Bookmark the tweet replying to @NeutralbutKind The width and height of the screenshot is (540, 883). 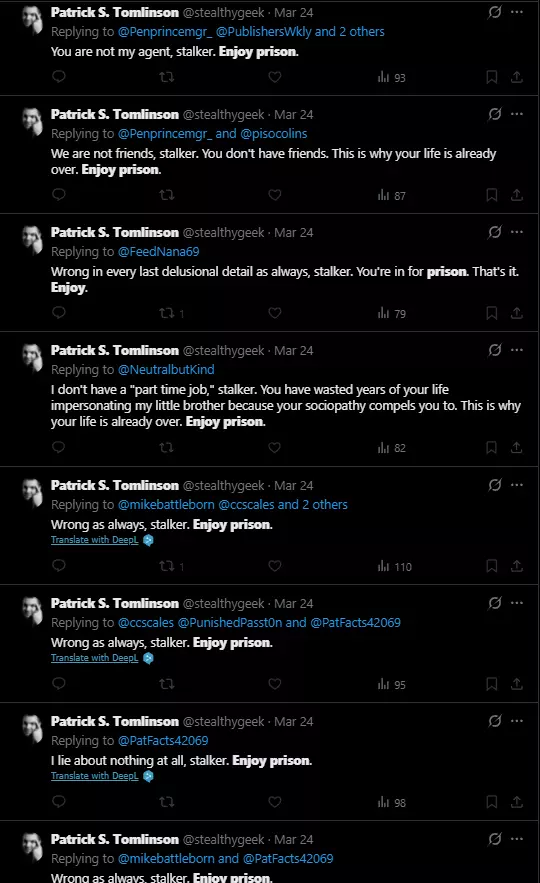coord(492,447)
